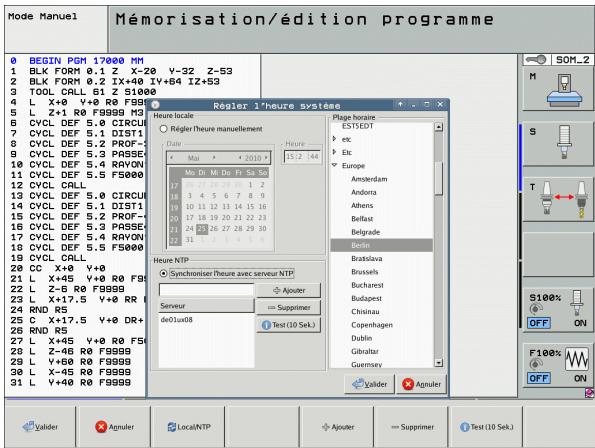Click the Serveur column header
This screenshot has height=448, width=595.
(x=206, y=306)
